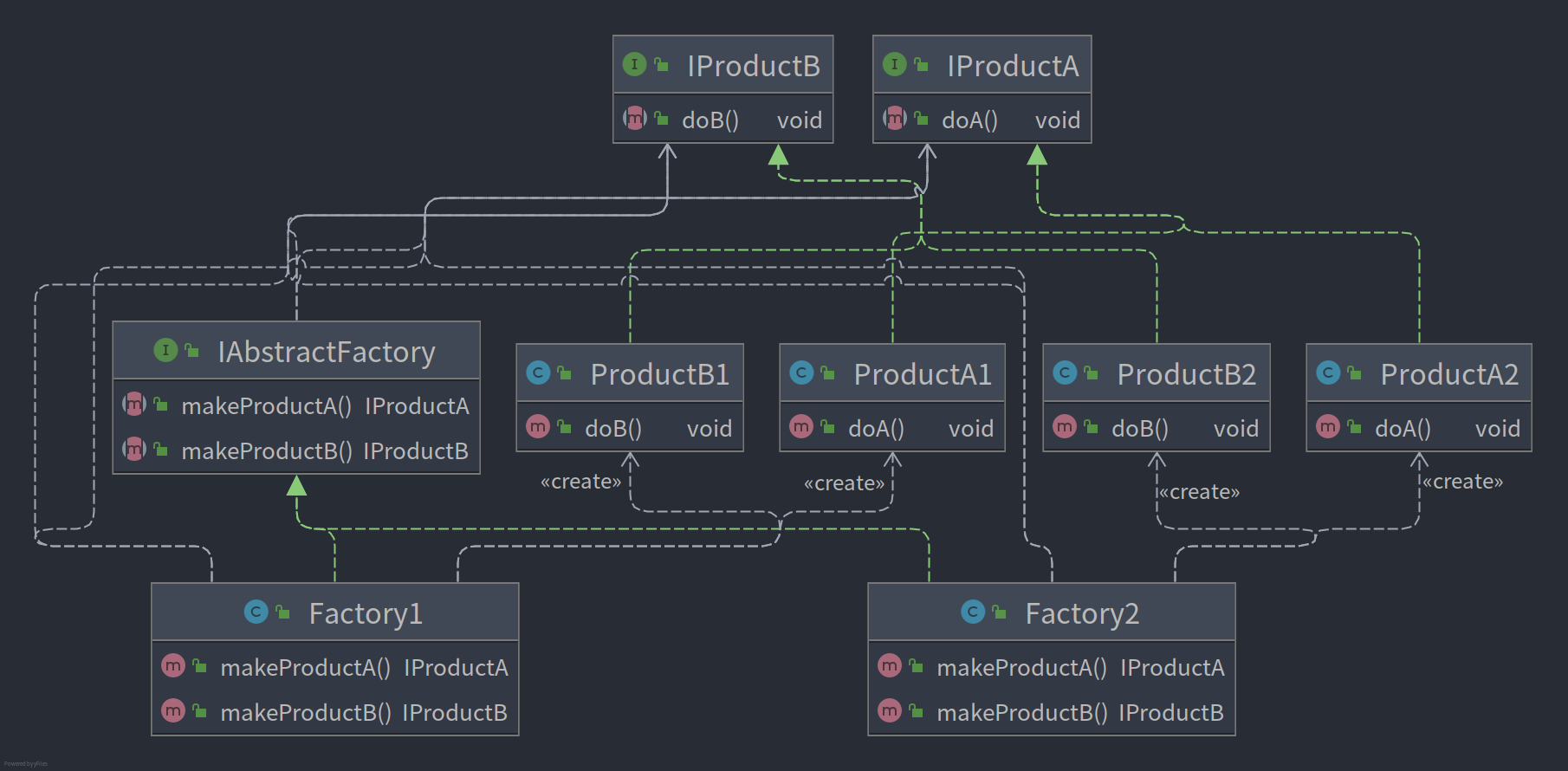Select the IProductA interface node title
Screen dimensions: 1568x771
pos(1013,66)
